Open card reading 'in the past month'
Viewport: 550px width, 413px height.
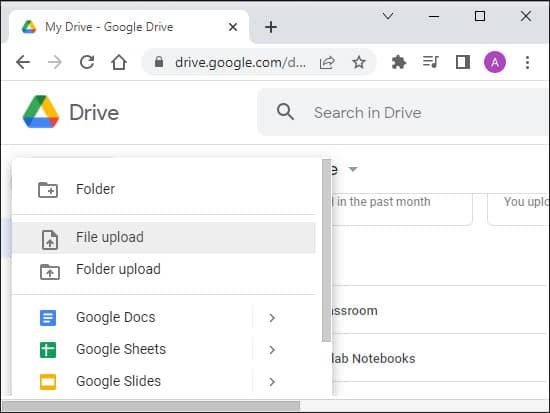(x=402, y=209)
